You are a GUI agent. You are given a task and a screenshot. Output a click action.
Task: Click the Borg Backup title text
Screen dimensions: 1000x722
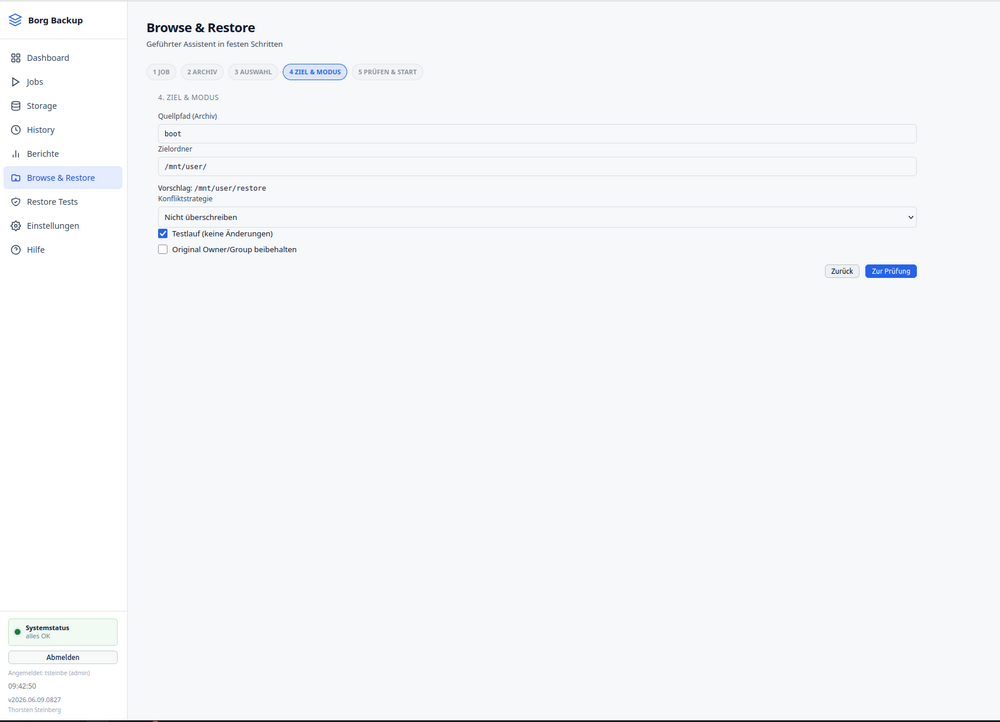[x=55, y=20]
